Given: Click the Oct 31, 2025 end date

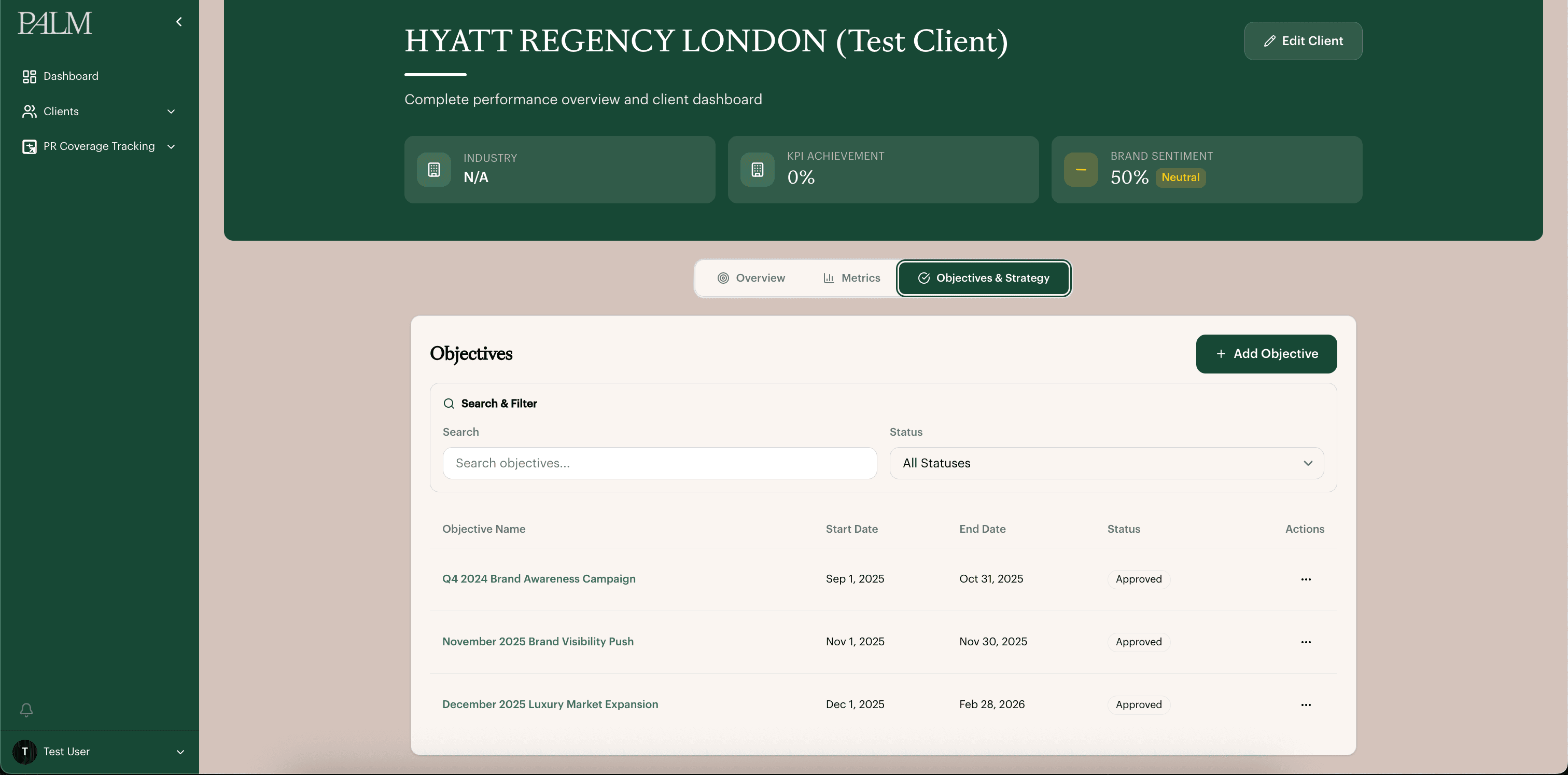Looking at the screenshot, I should pyautogui.click(x=991, y=579).
